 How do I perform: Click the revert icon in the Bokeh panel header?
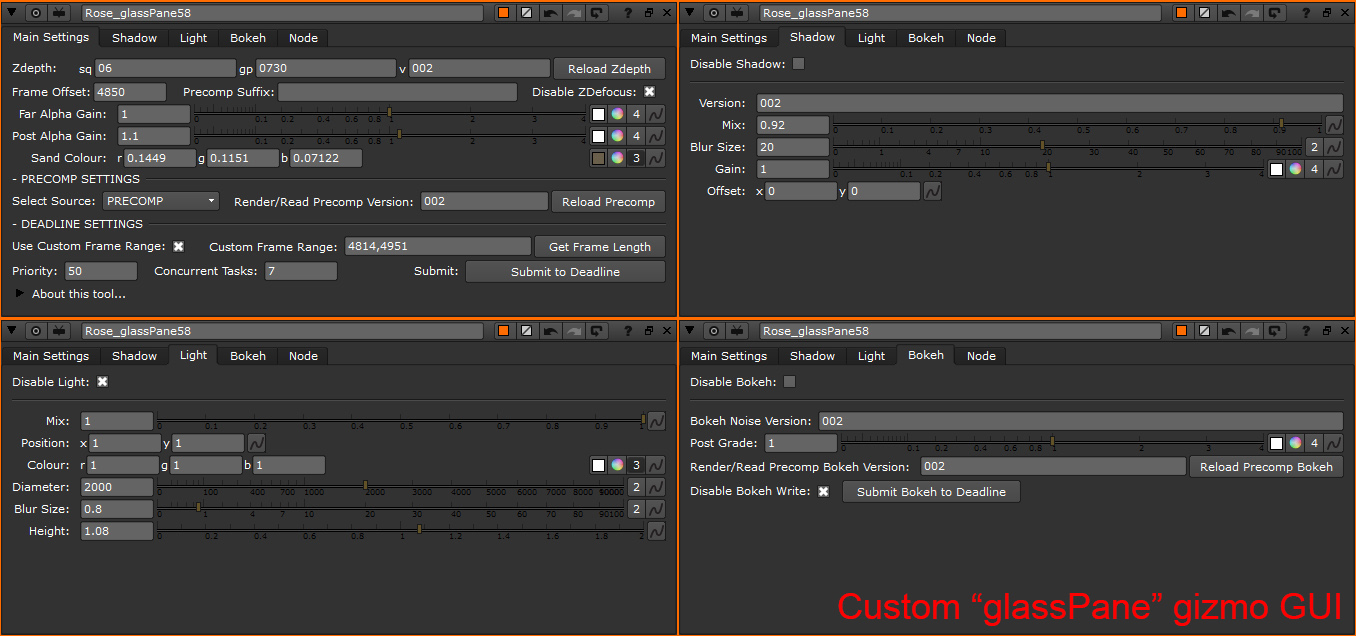coord(1275,331)
